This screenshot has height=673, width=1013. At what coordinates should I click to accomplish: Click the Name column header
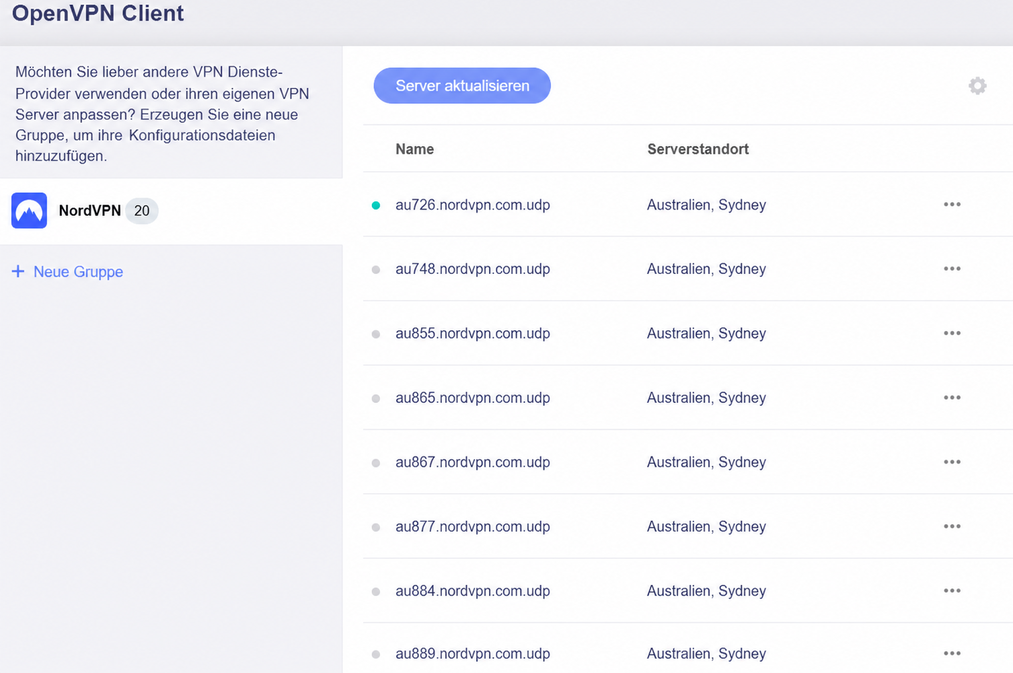(x=415, y=149)
